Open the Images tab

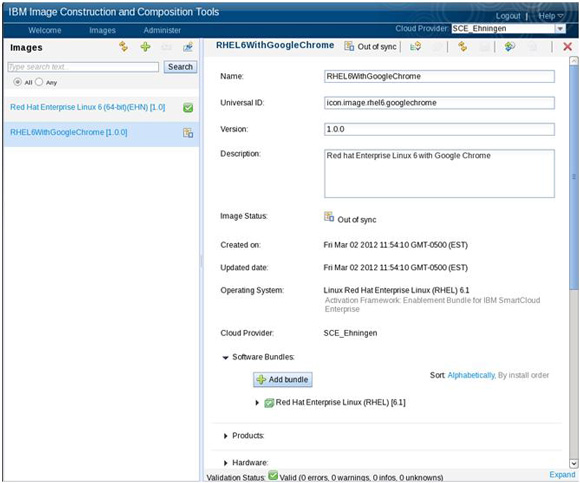click(102, 30)
